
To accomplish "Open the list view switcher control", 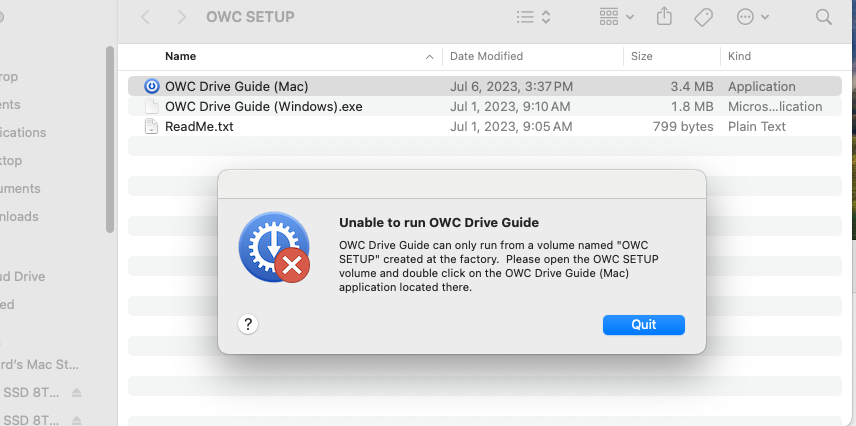I will tap(533, 17).
